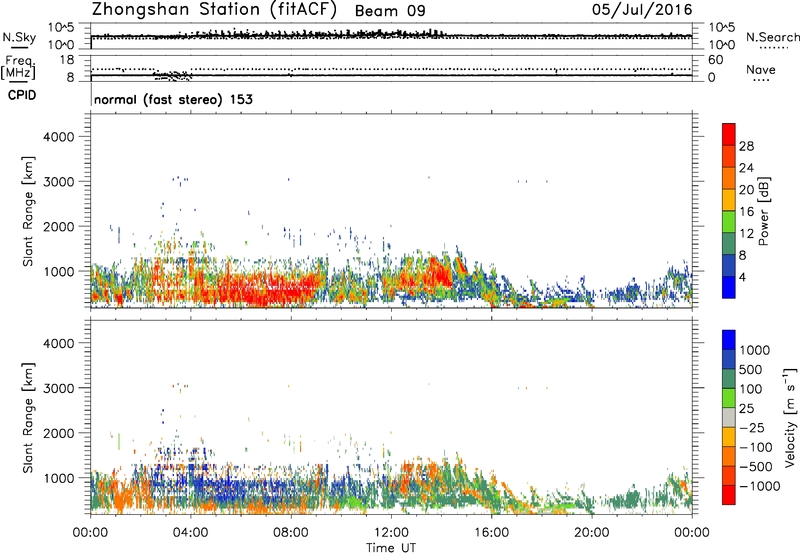Pick the gray Velocity segment between 25 and -25
The width and height of the screenshot is (800, 554).
(729, 417)
